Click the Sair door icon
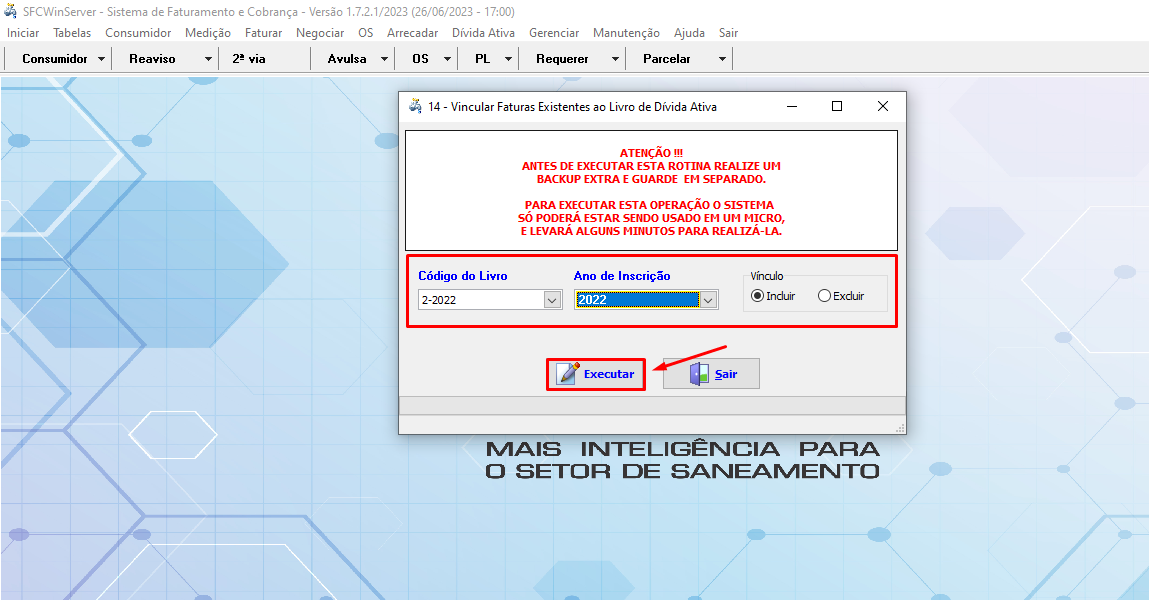 tap(699, 374)
